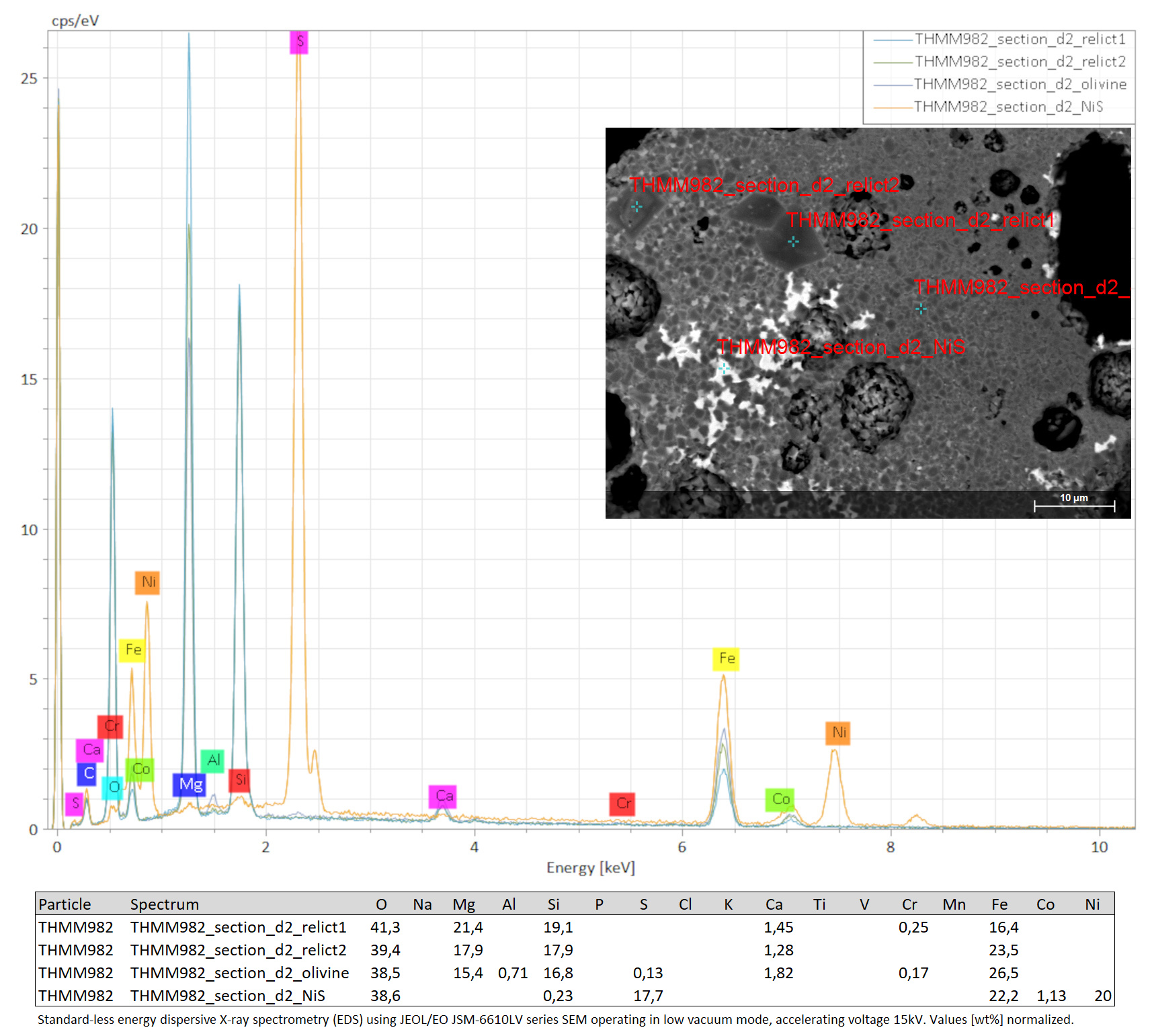Select the S value 0,13 in the olivine row
The height and width of the screenshot is (1036, 1152).
pyautogui.click(x=648, y=973)
